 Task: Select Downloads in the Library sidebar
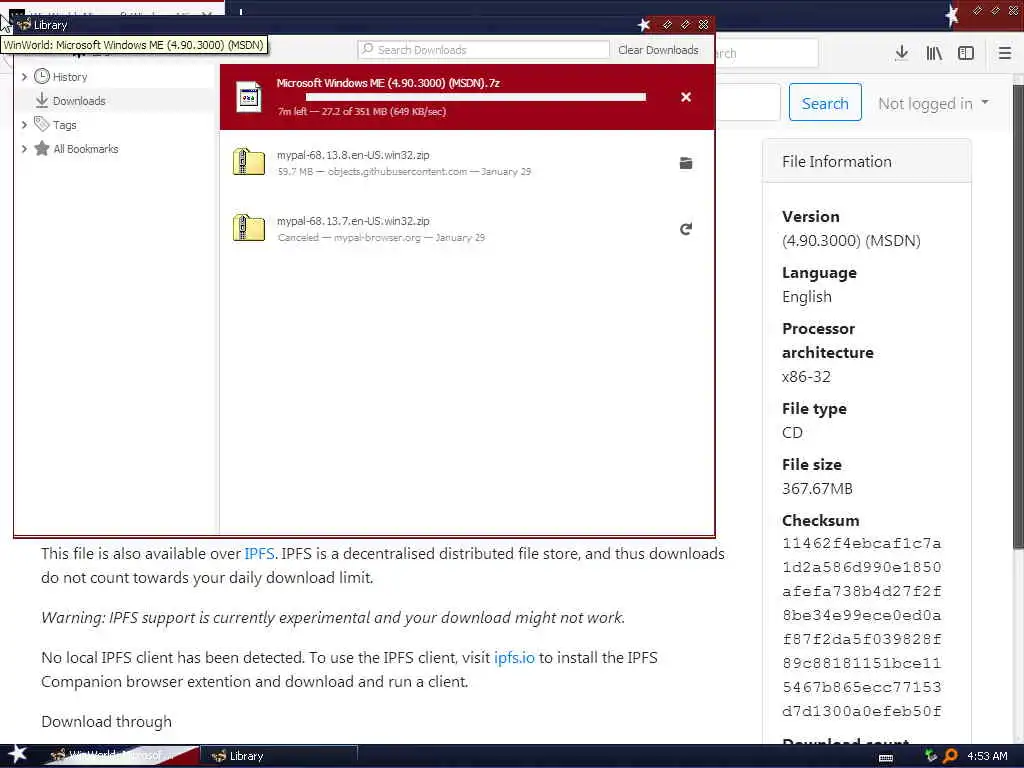click(x=116, y=101)
